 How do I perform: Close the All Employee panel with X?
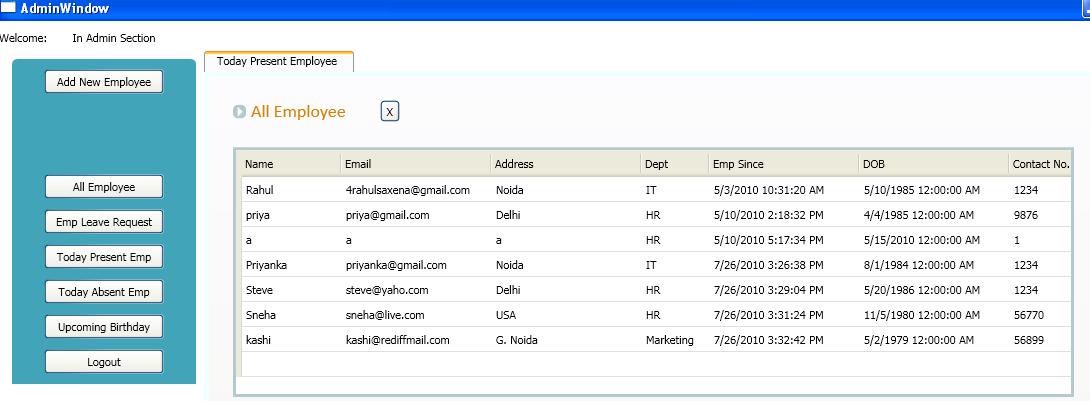tap(390, 111)
